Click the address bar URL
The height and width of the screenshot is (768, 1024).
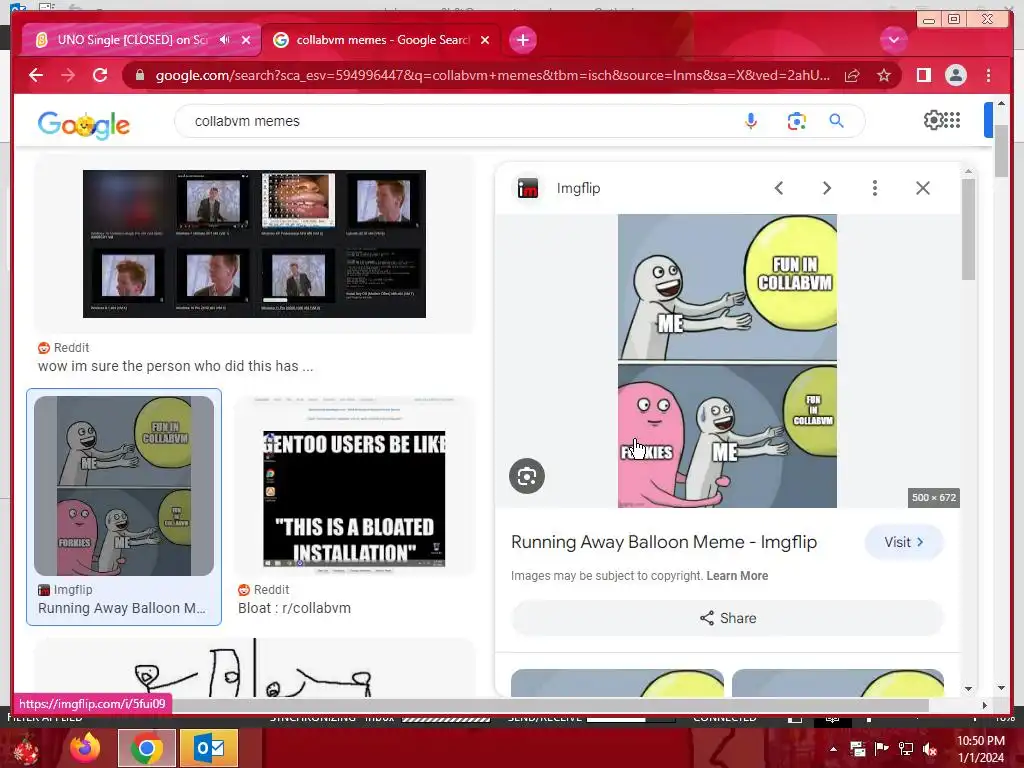pyautogui.click(x=492, y=75)
